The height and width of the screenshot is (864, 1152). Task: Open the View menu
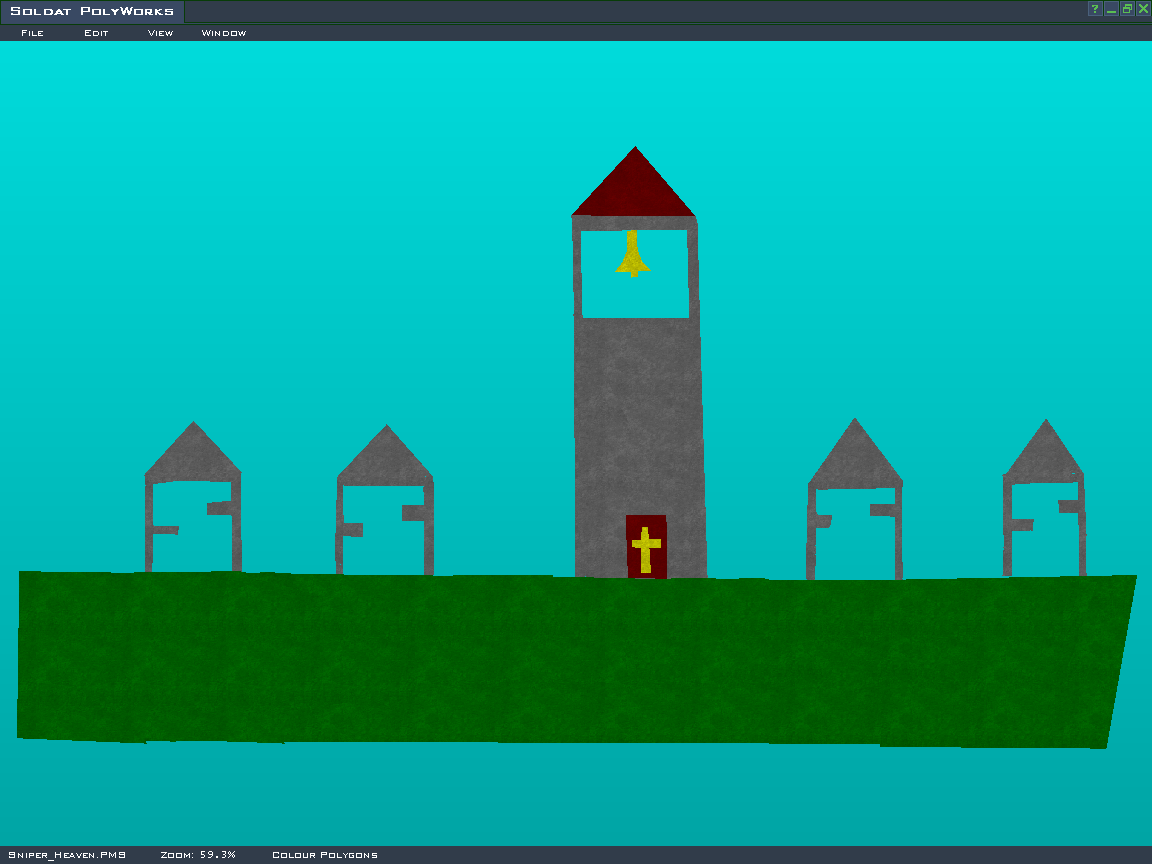(x=160, y=33)
